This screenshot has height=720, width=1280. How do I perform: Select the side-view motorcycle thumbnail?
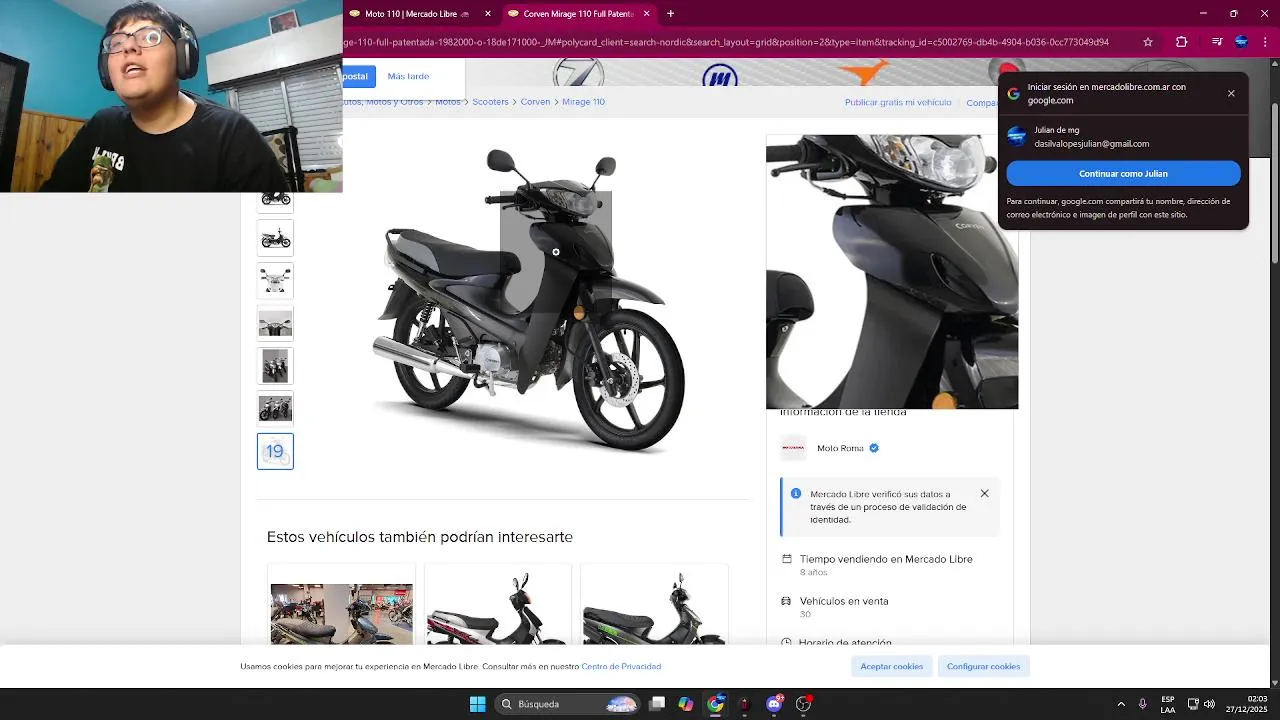tap(275, 238)
